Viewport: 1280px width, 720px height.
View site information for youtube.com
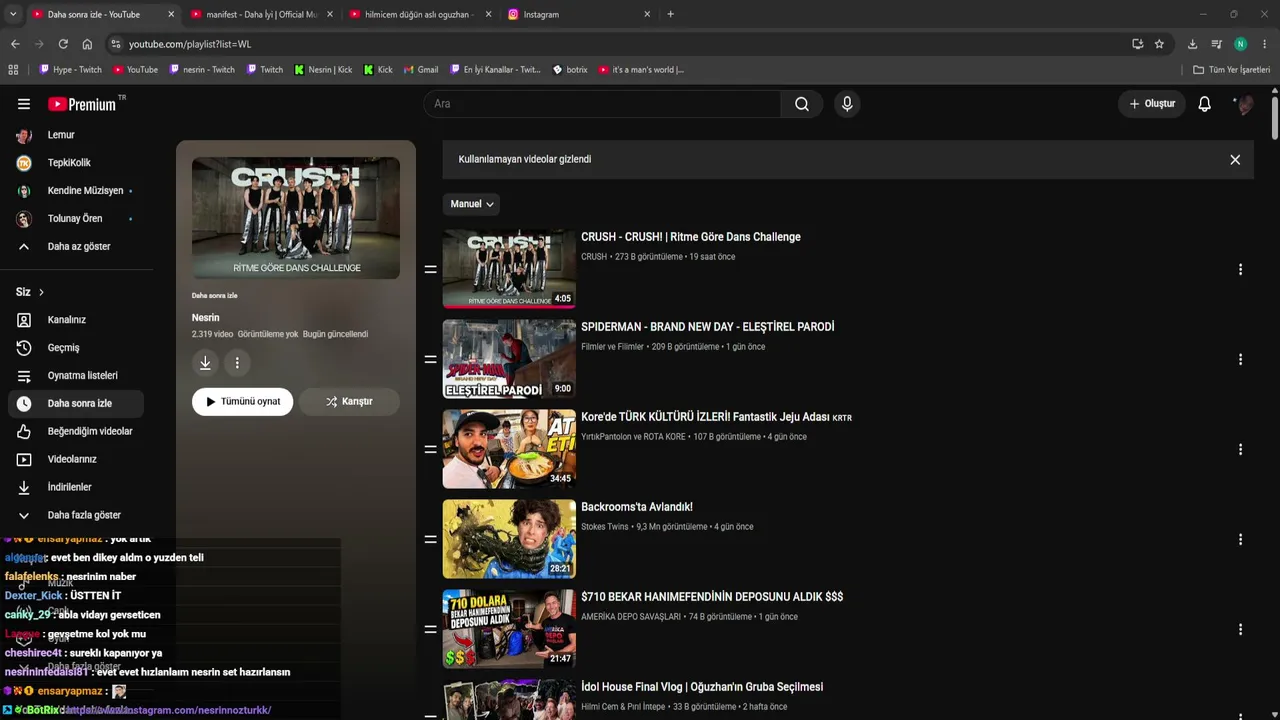(x=116, y=44)
